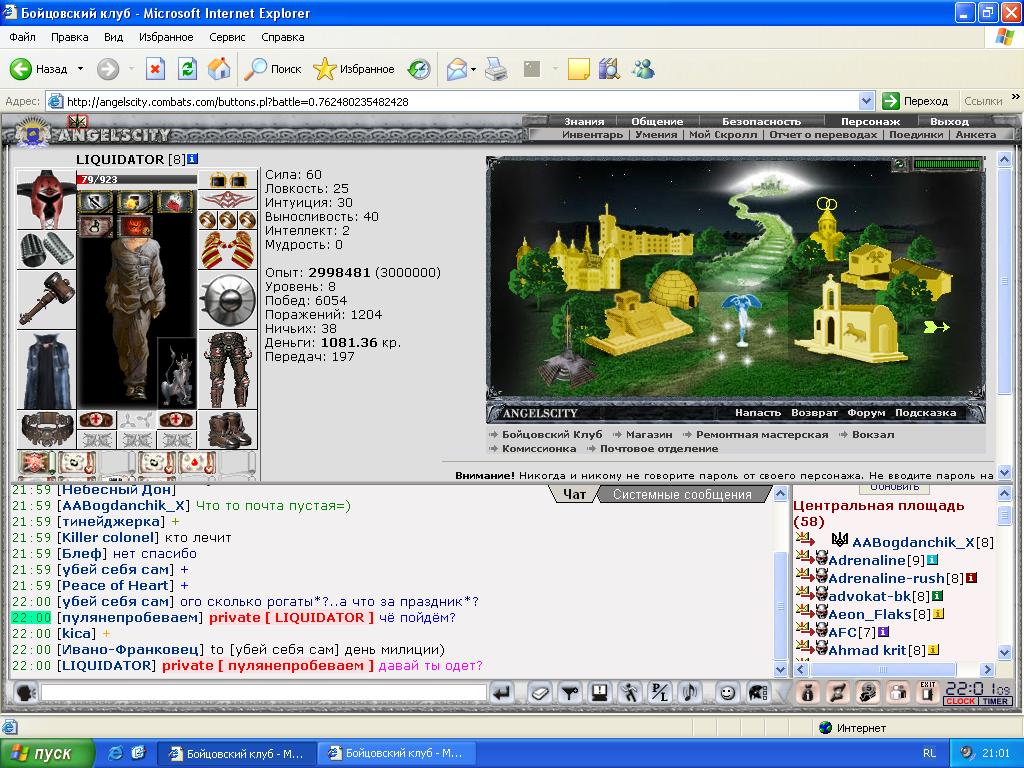Open the leather boots slot

(227, 430)
